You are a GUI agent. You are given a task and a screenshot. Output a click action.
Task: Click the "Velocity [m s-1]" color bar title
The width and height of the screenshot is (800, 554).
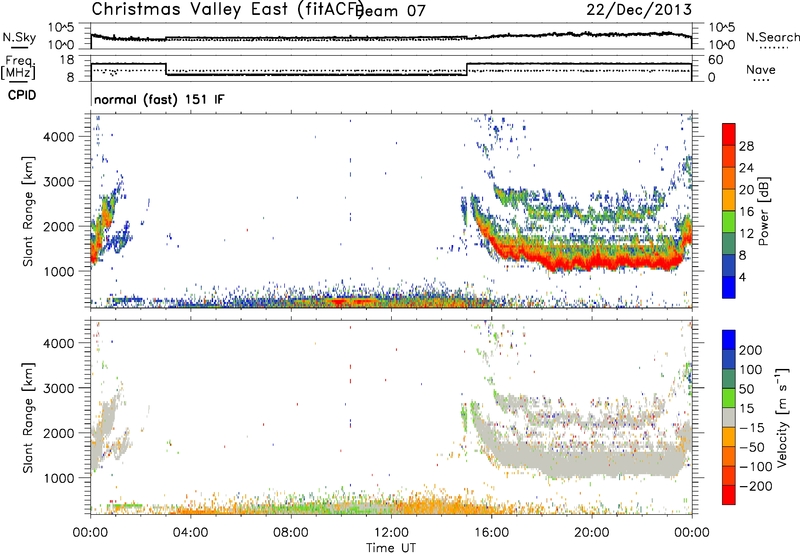click(x=782, y=417)
